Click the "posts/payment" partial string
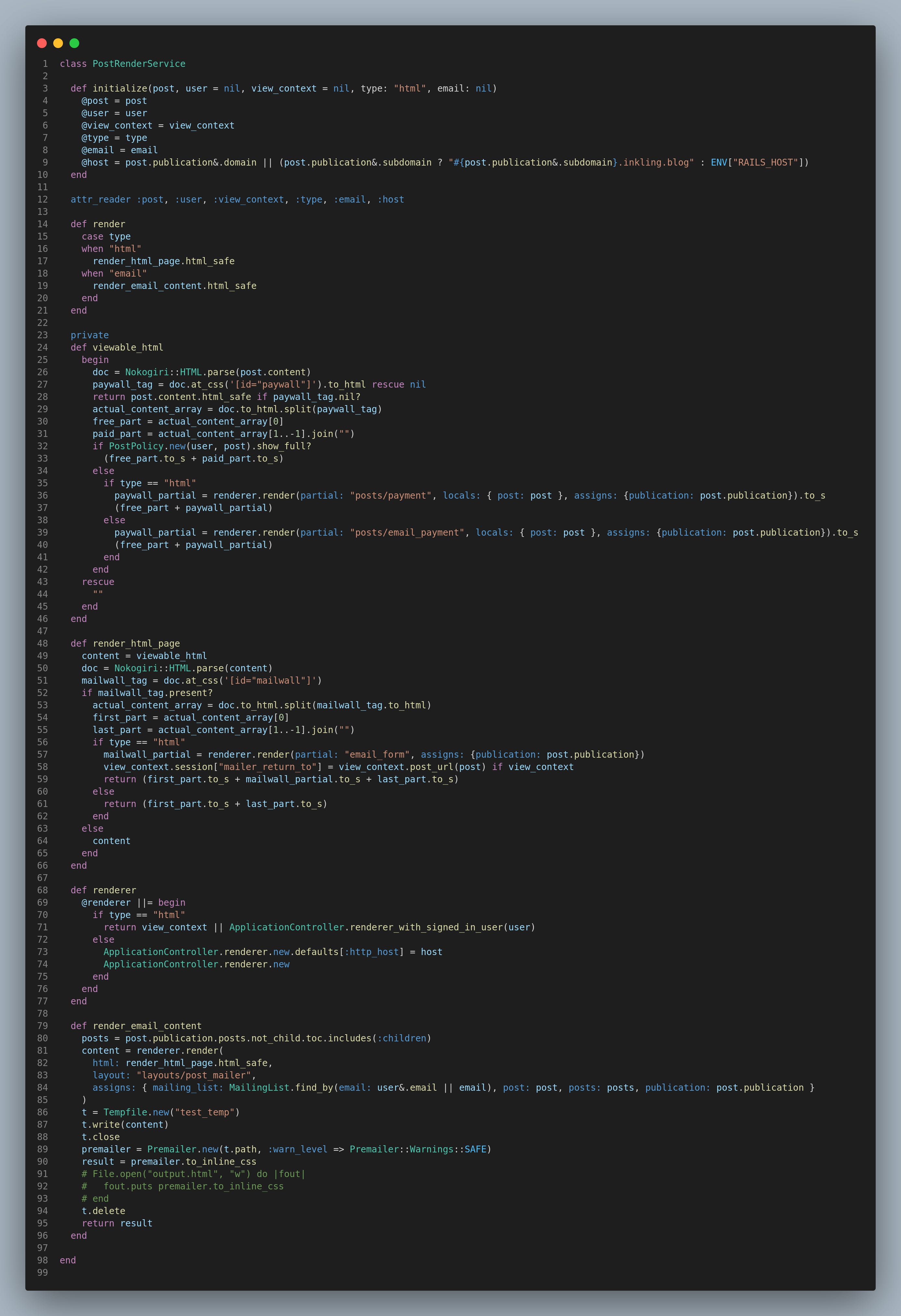 click(391, 495)
